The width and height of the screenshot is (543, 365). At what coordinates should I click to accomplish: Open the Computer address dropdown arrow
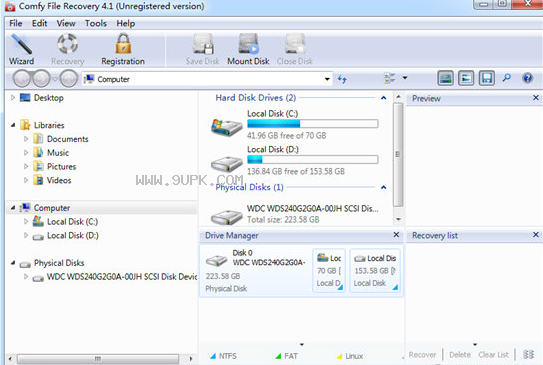(327, 79)
